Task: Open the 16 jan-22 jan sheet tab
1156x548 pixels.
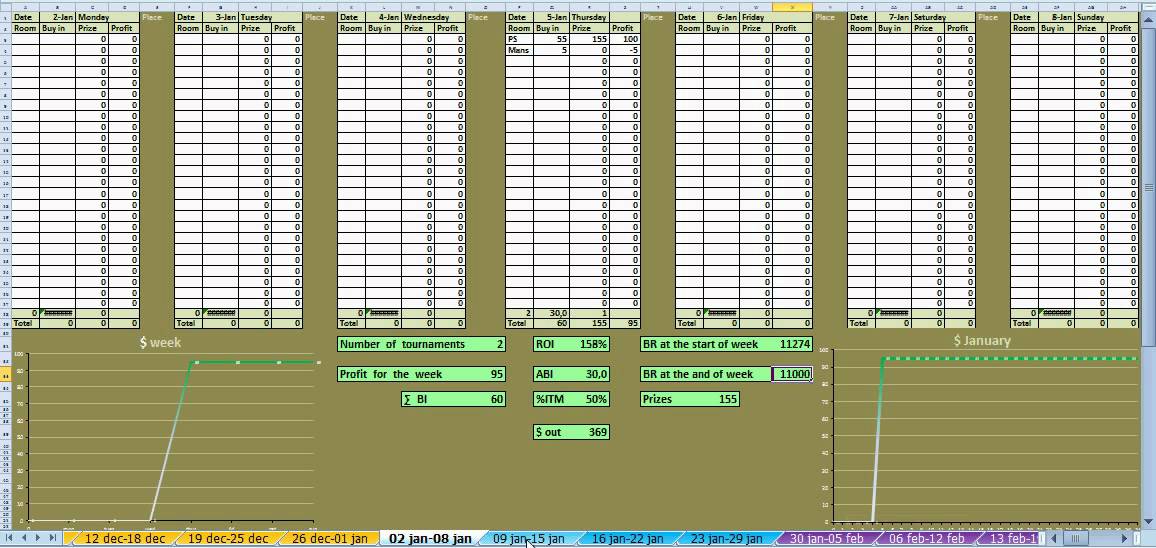Action: [x=627, y=538]
